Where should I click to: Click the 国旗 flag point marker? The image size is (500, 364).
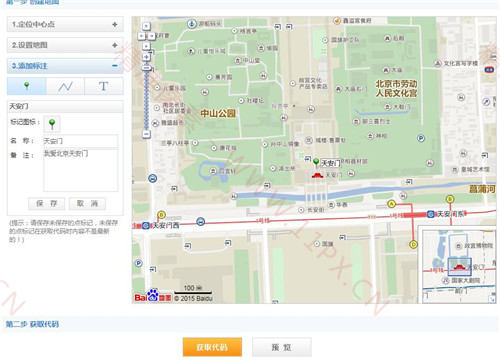click(x=317, y=244)
